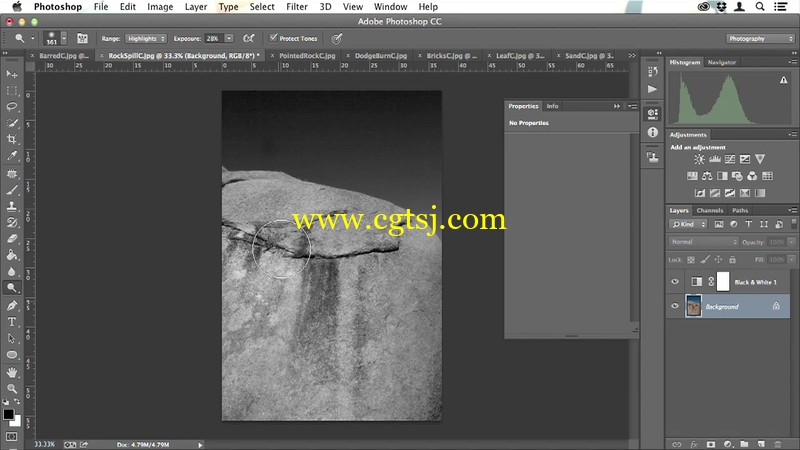
Task: Open the tool preset picker arrow
Action: [33, 38]
